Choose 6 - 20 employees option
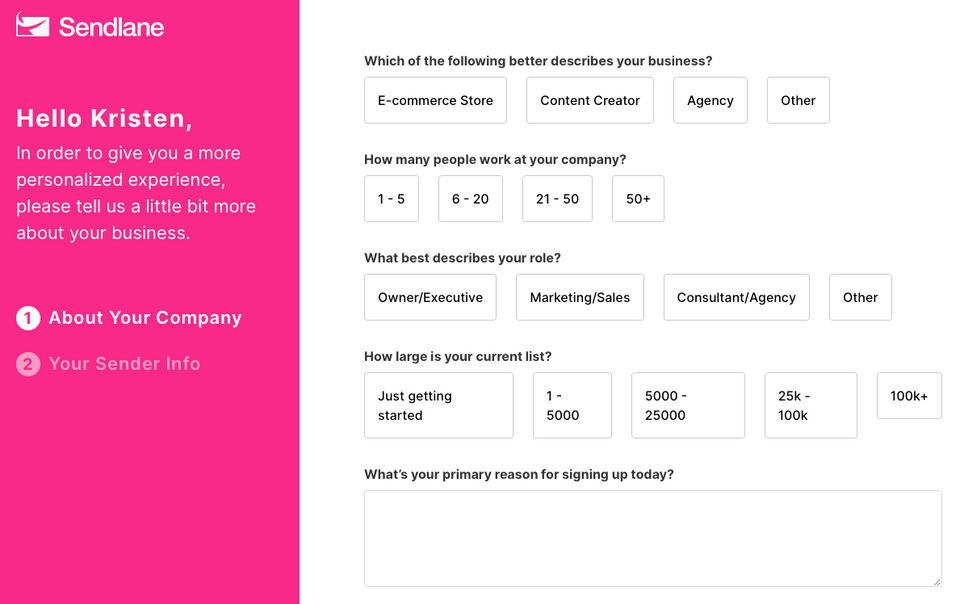Viewport: 960px width, 604px height. coord(470,199)
